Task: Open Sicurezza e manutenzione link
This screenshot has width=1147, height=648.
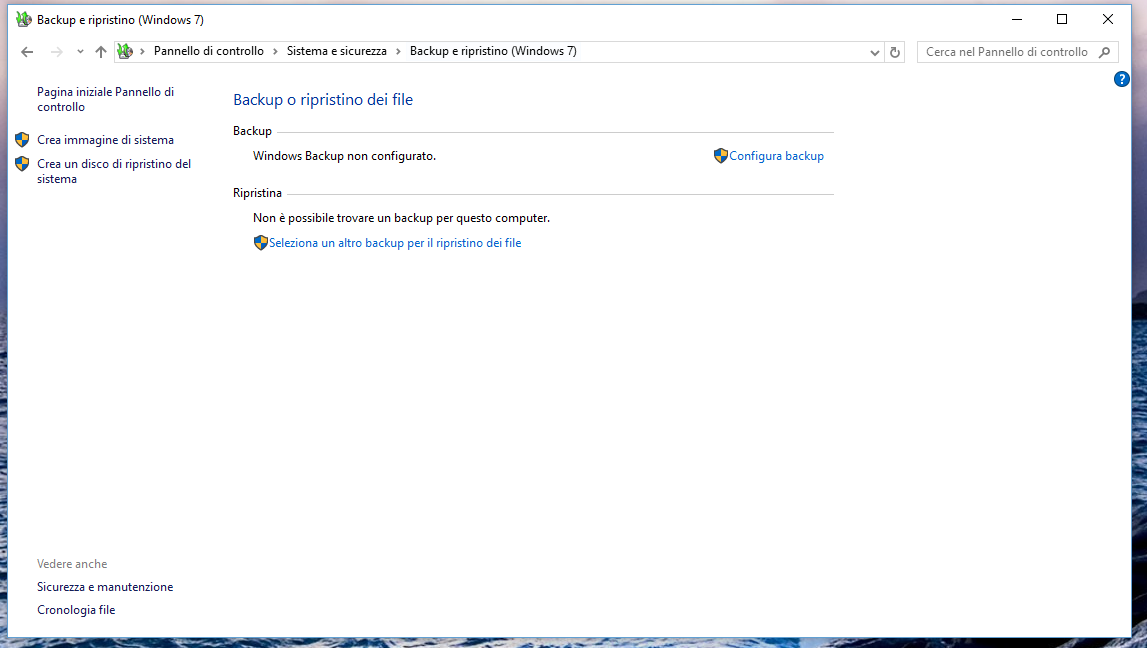Action: [105, 587]
